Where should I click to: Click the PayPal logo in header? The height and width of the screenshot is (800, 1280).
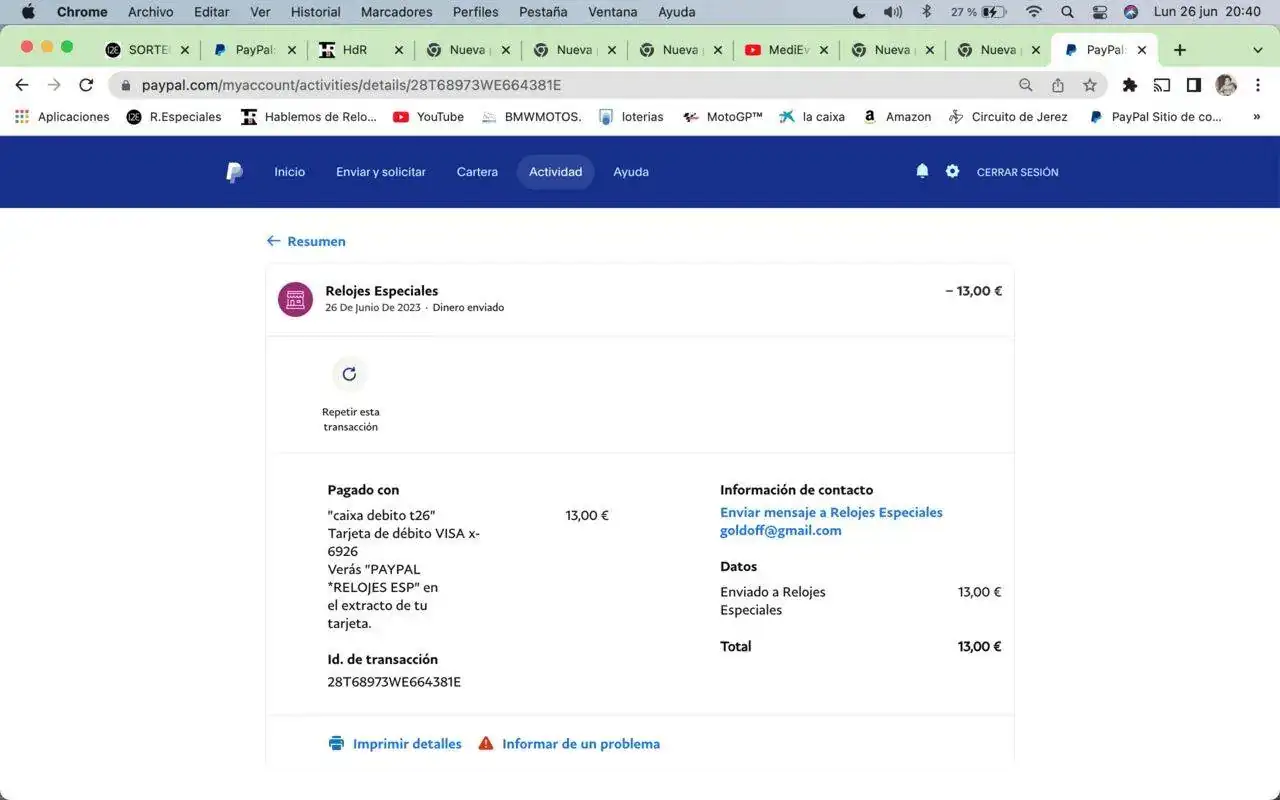point(234,172)
